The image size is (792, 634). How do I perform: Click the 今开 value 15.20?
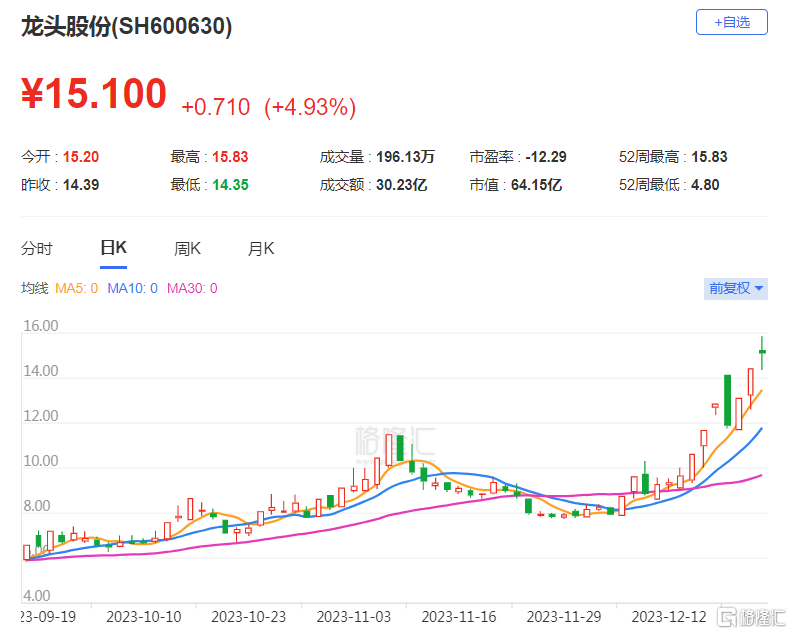pyautogui.click(x=81, y=157)
